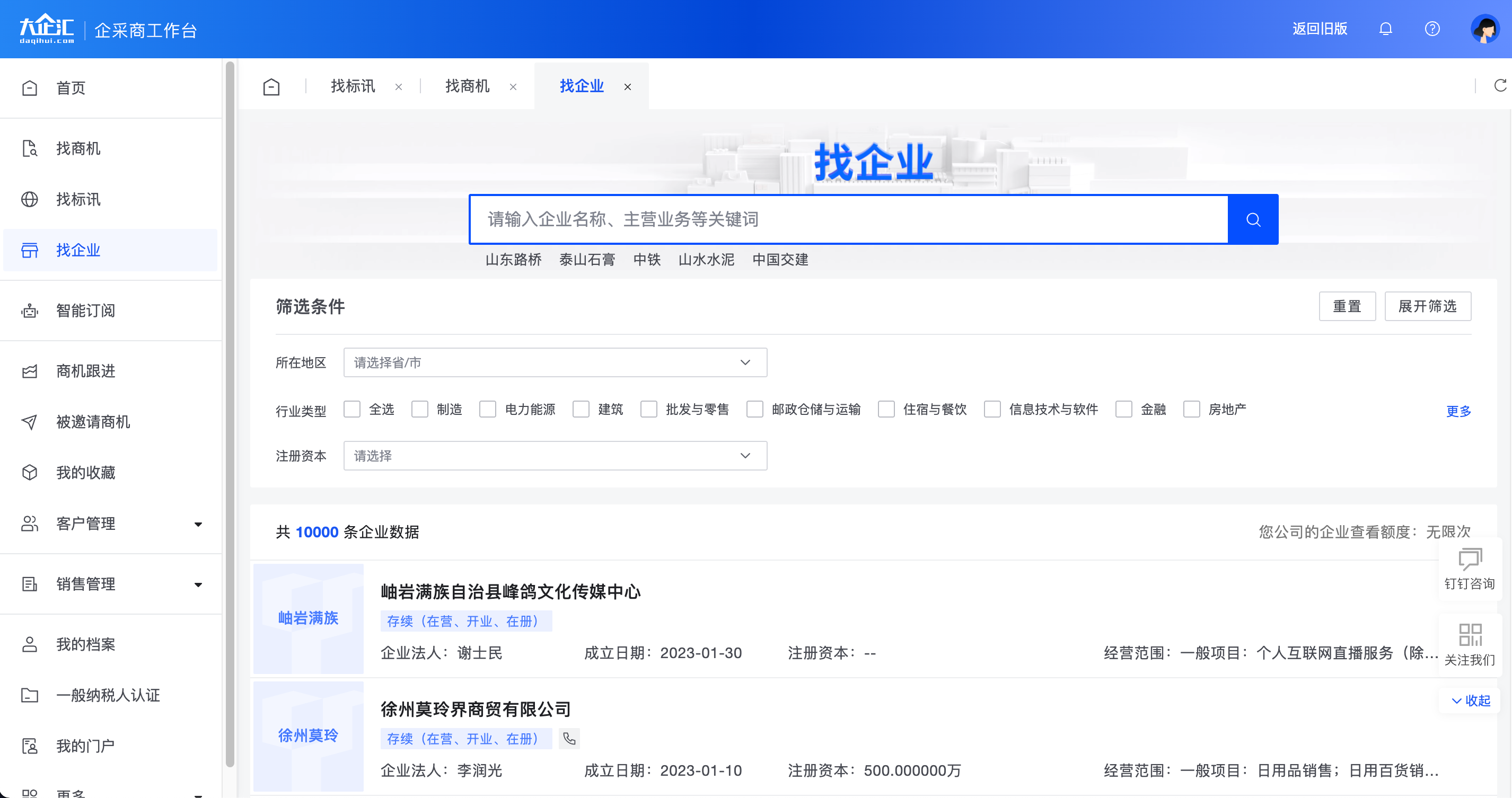Expand the 客户管理 sidebar menu
Viewport: 1512px width, 798px height.
coord(86,524)
